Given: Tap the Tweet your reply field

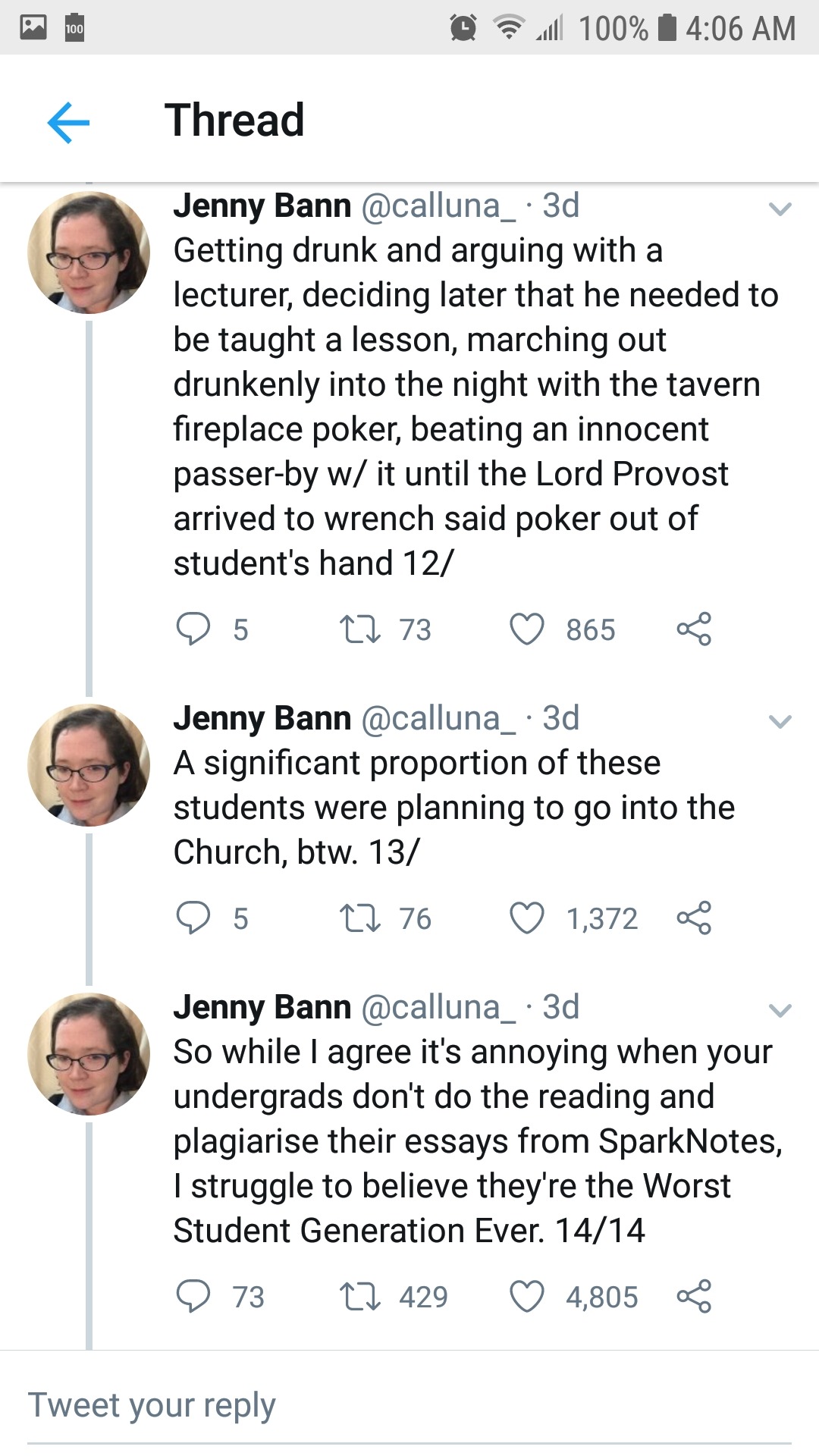Looking at the screenshot, I should [409, 1405].
